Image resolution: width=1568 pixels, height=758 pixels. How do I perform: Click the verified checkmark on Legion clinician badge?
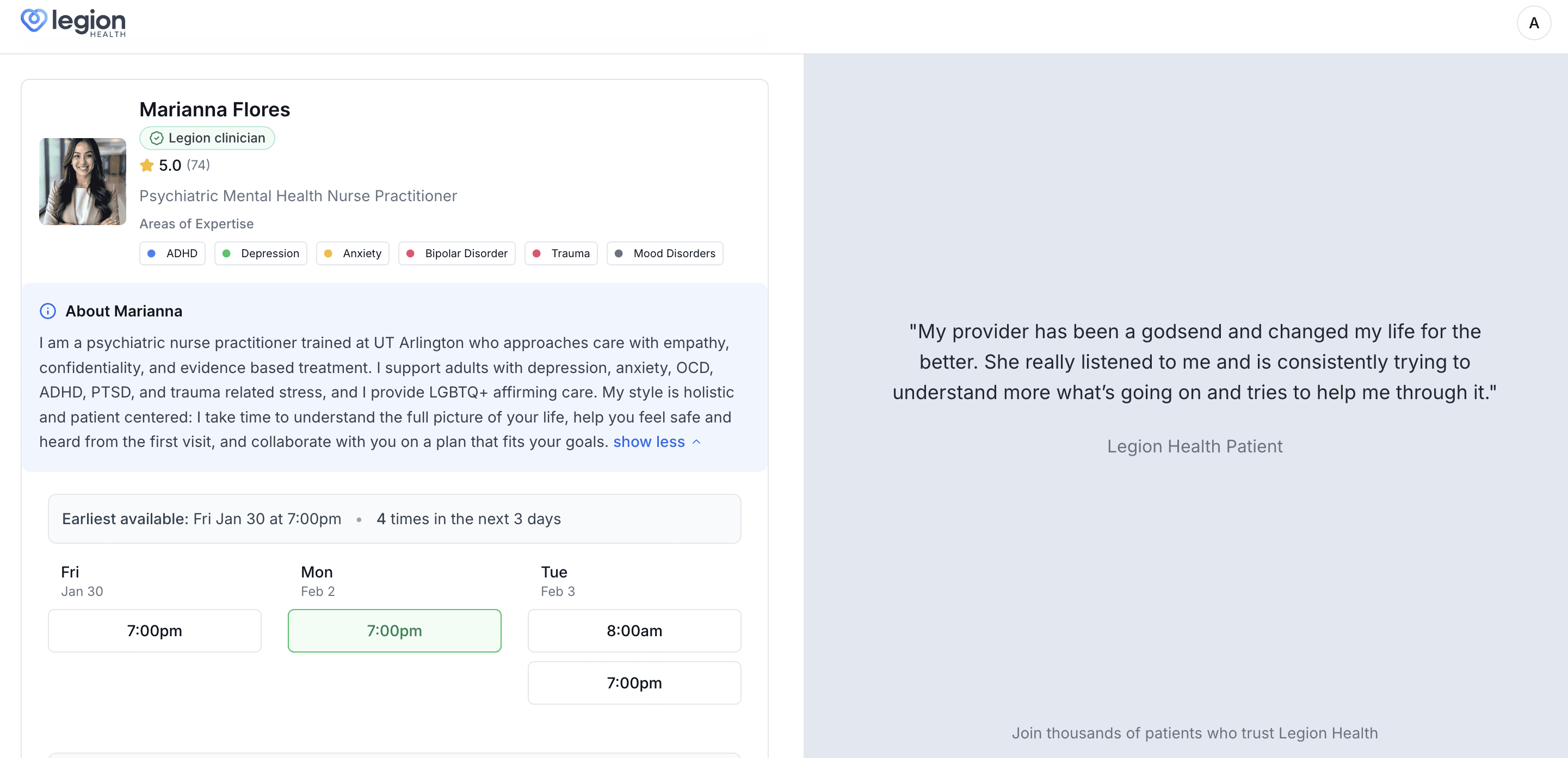pyautogui.click(x=157, y=138)
